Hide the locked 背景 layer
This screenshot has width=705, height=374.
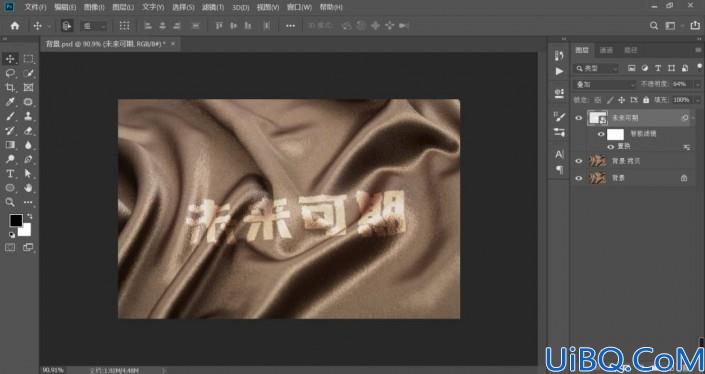coord(579,178)
